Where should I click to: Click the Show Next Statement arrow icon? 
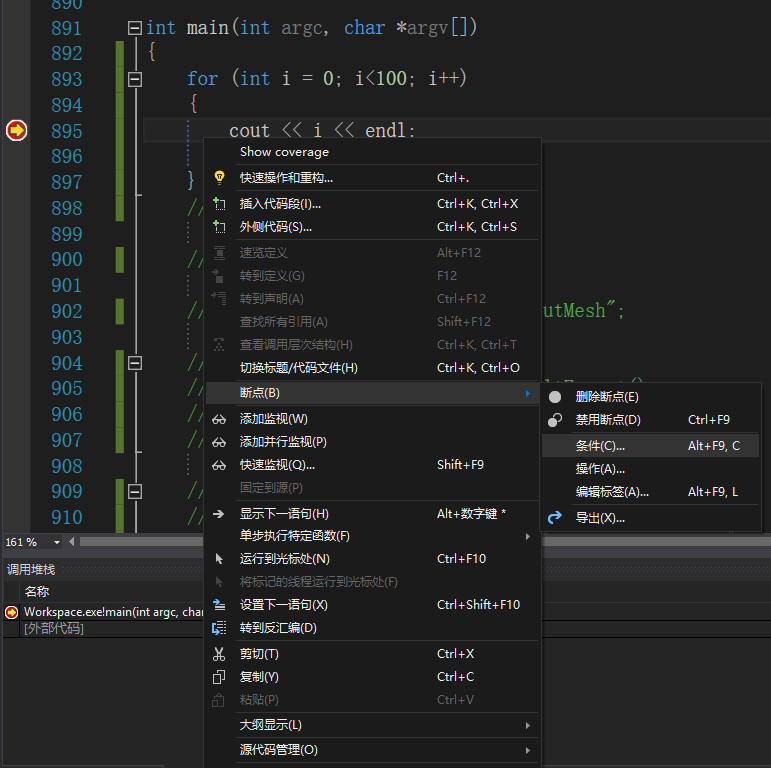(218, 514)
